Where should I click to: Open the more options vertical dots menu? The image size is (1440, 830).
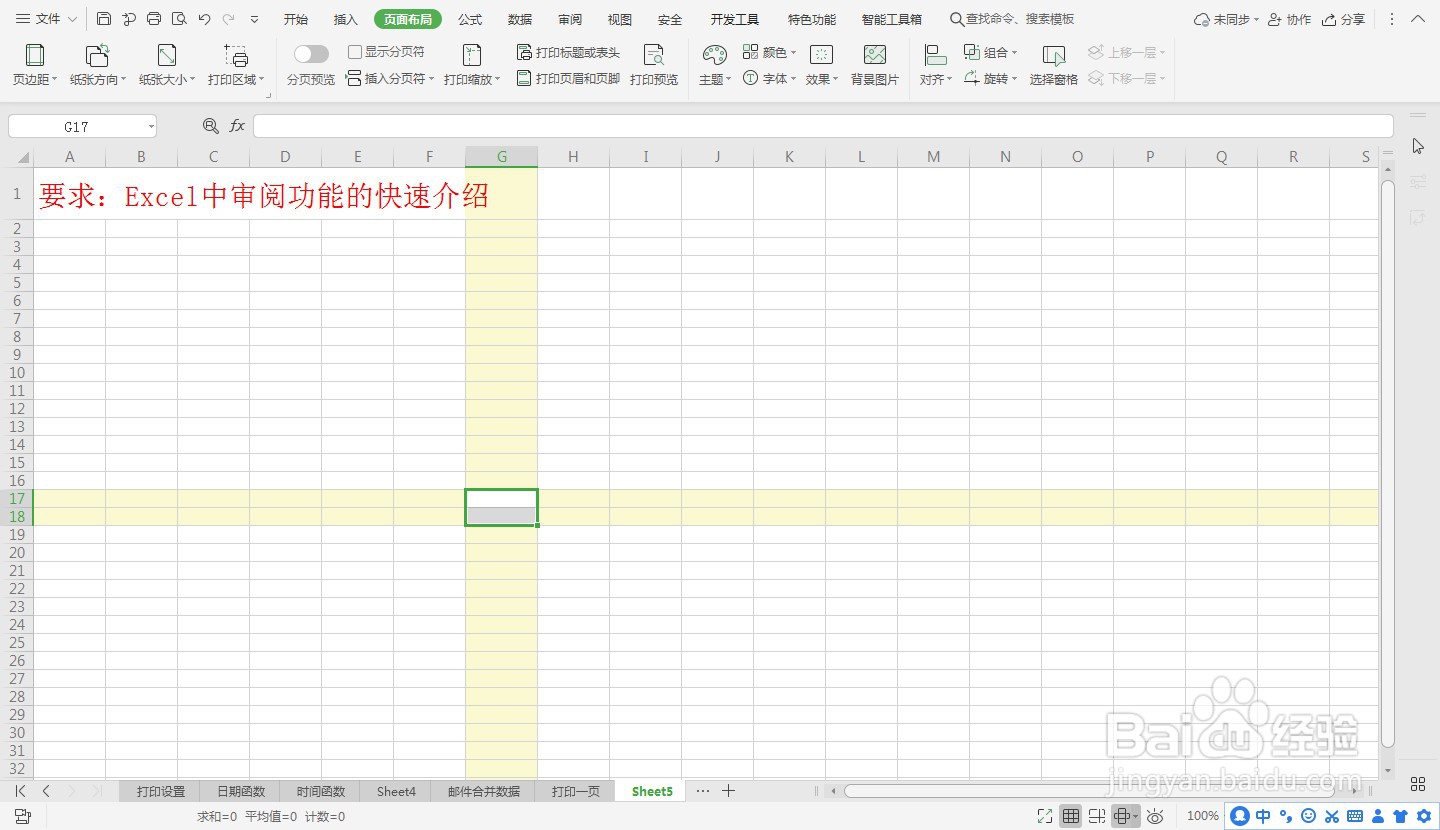pyautogui.click(x=1392, y=19)
